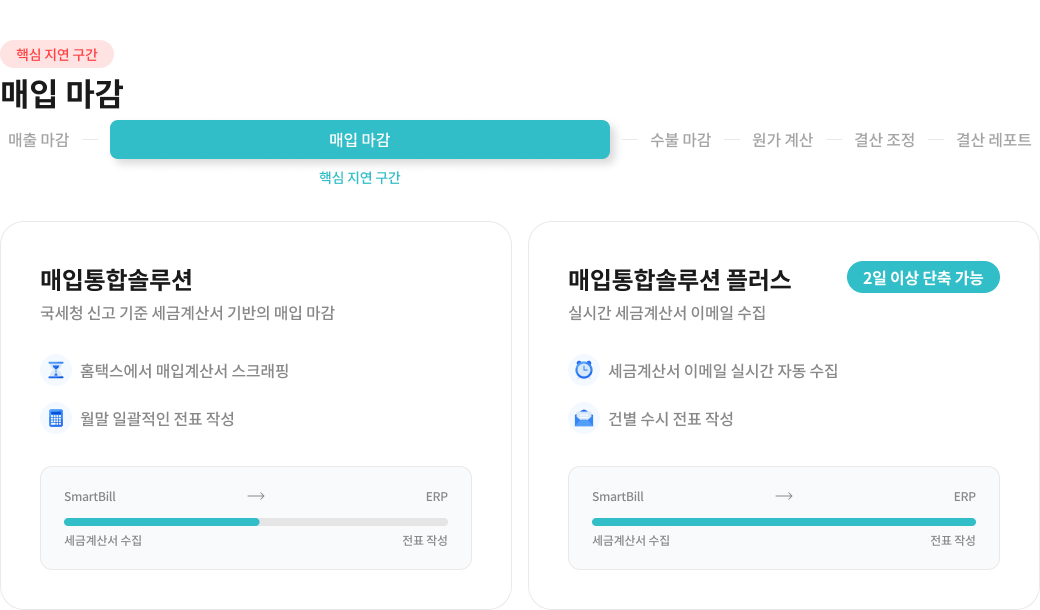Select the 결산 조정 stage
Screen dimensions: 1040x610
pos(886,140)
